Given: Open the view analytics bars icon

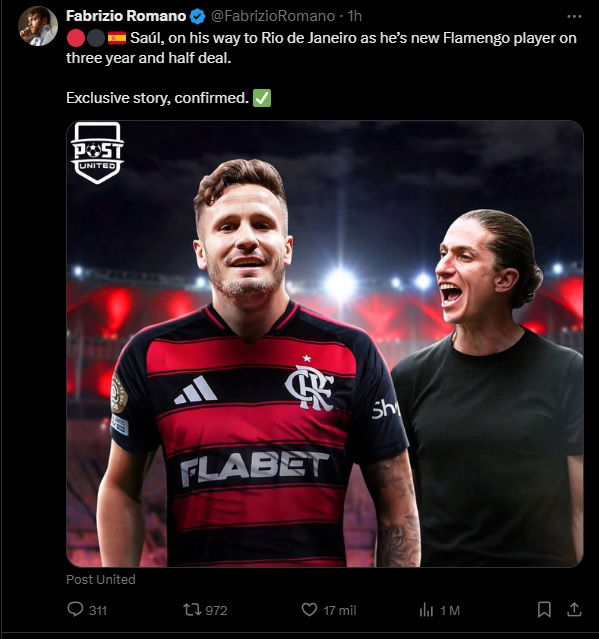Looking at the screenshot, I should pyautogui.click(x=426, y=610).
